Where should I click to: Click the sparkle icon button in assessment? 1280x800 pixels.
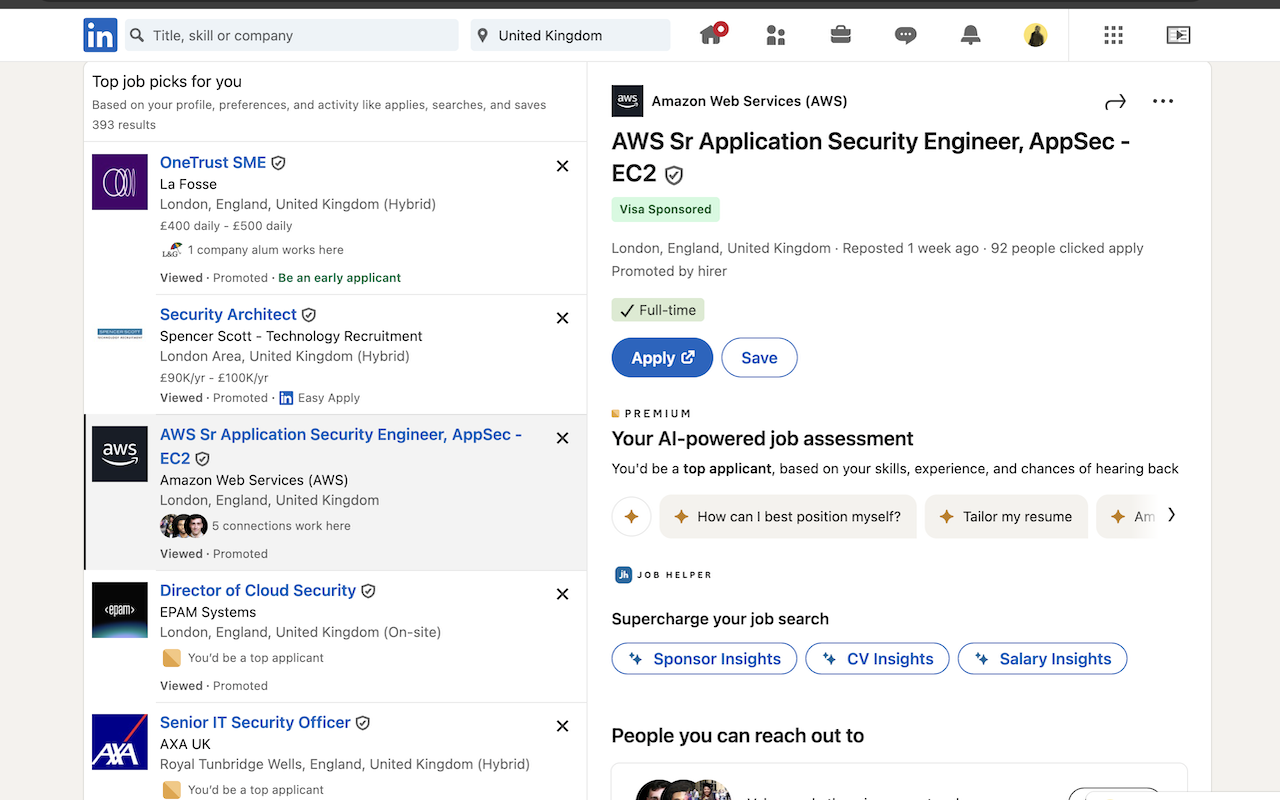click(631, 517)
